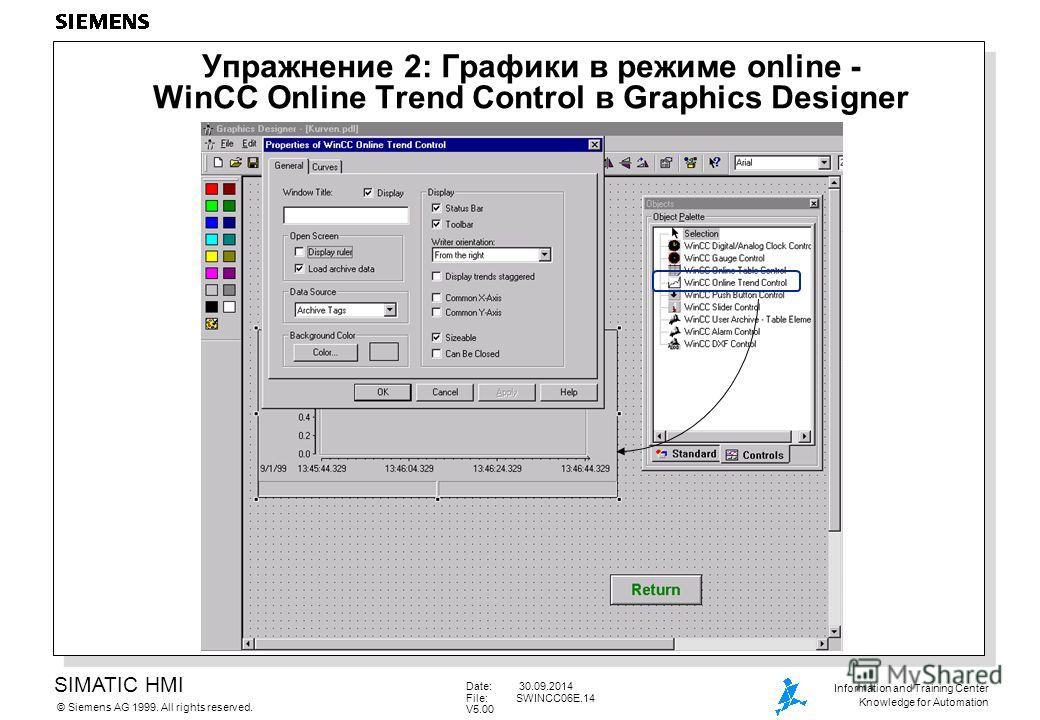Switch to the Standard palette tab
Image resolution: width=1040 pixels, height=720 pixels.
coord(686,454)
